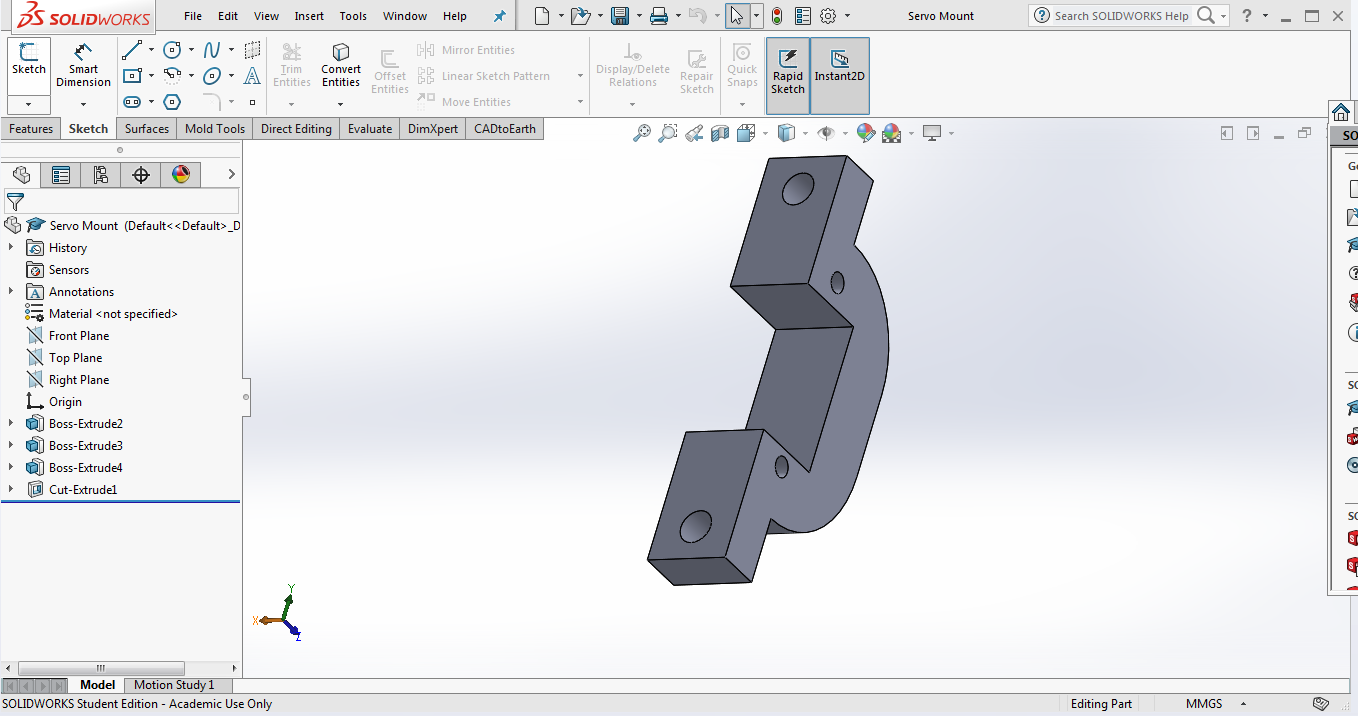Click the Apply Scene icon
Viewport: 1358px width, 716px height.
click(892, 133)
